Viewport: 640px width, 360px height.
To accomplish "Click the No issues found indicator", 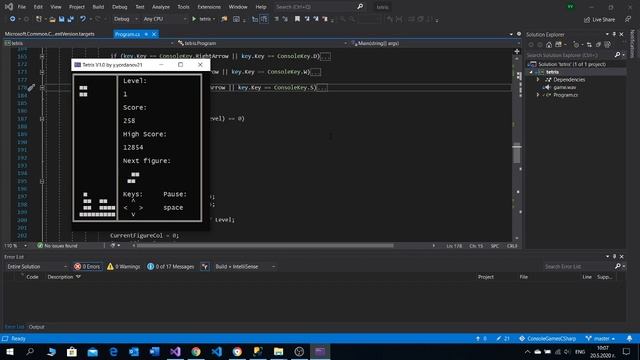I will click(57, 246).
